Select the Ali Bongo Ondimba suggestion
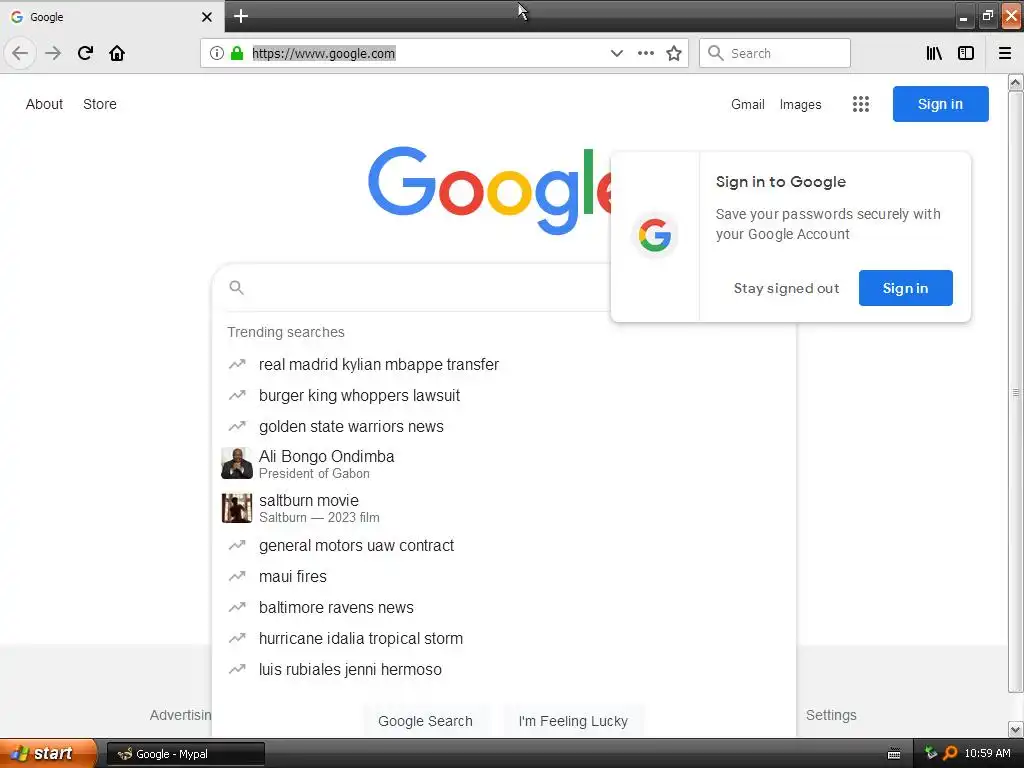The width and height of the screenshot is (1024, 768). pyautogui.click(x=504, y=464)
